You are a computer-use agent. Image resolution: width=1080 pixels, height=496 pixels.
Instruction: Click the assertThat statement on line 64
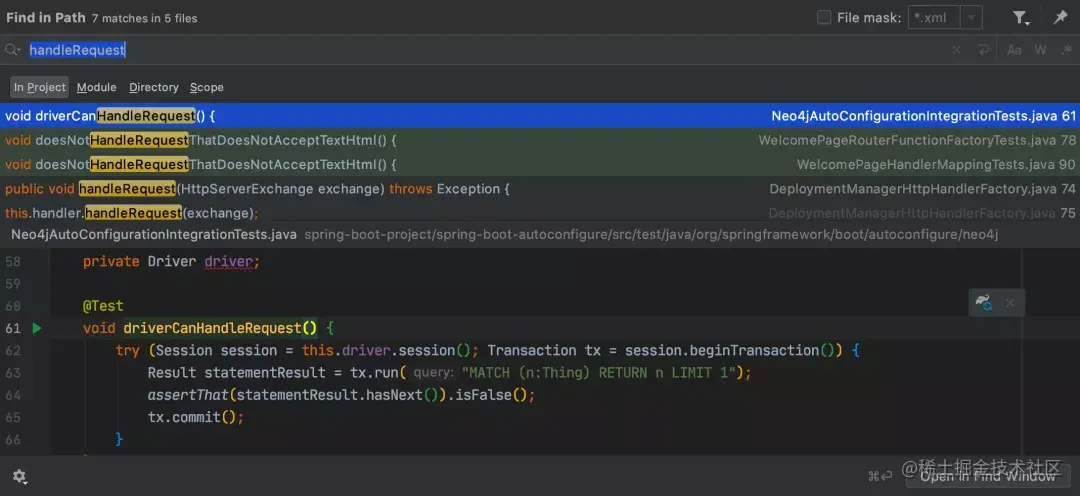click(341, 395)
